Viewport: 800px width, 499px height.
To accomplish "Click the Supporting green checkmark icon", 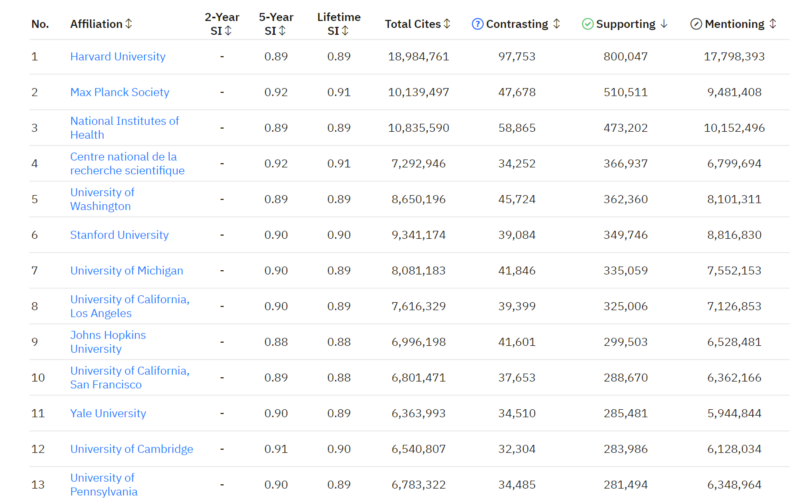I will tap(587, 24).
